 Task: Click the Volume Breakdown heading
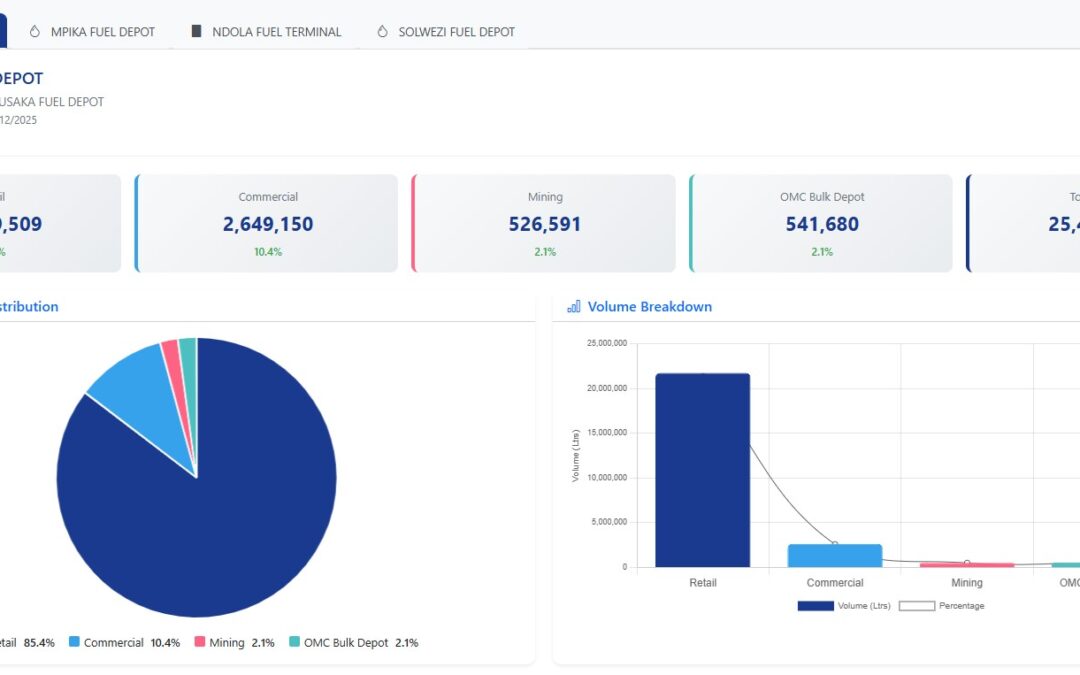point(650,307)
